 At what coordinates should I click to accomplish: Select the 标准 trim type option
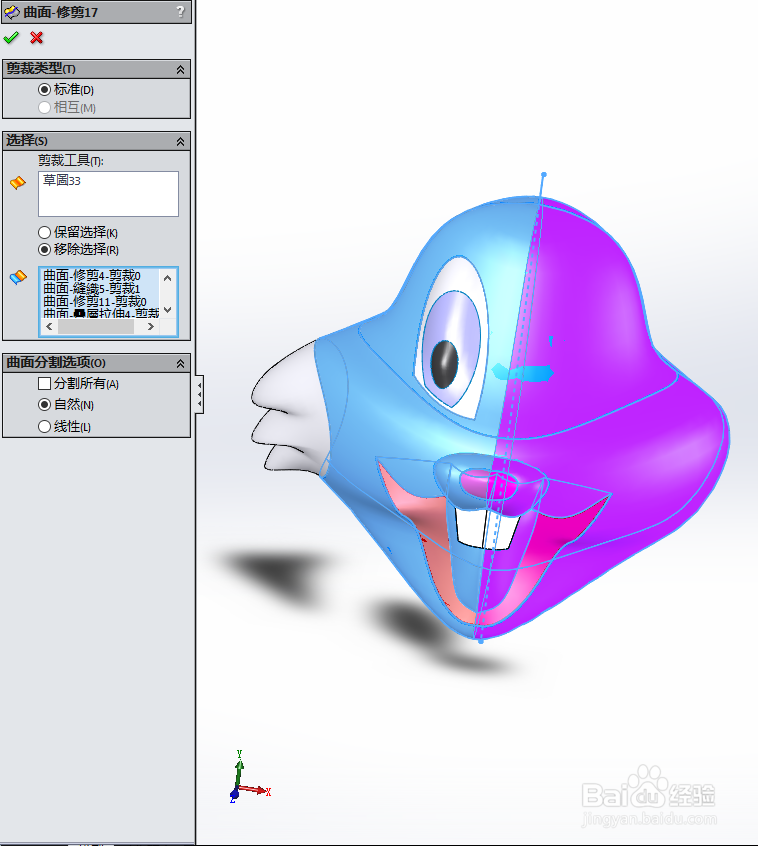click(45, 89)
